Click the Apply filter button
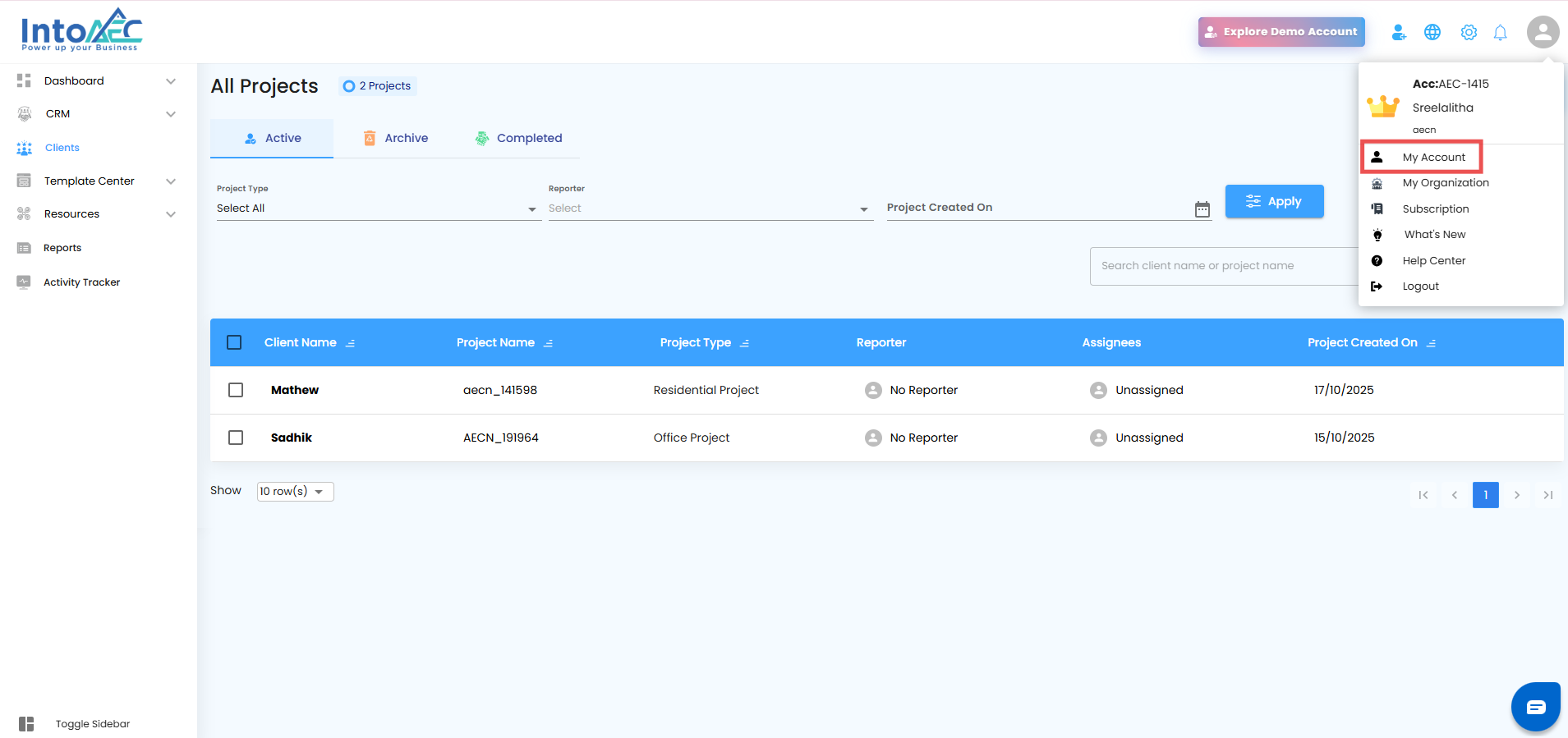Viewport: 1568px width, 738px height. pos(1274,201)
